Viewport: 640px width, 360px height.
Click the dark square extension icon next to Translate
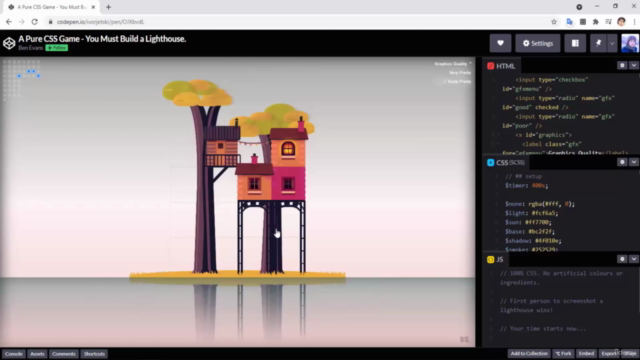point(583,22)
